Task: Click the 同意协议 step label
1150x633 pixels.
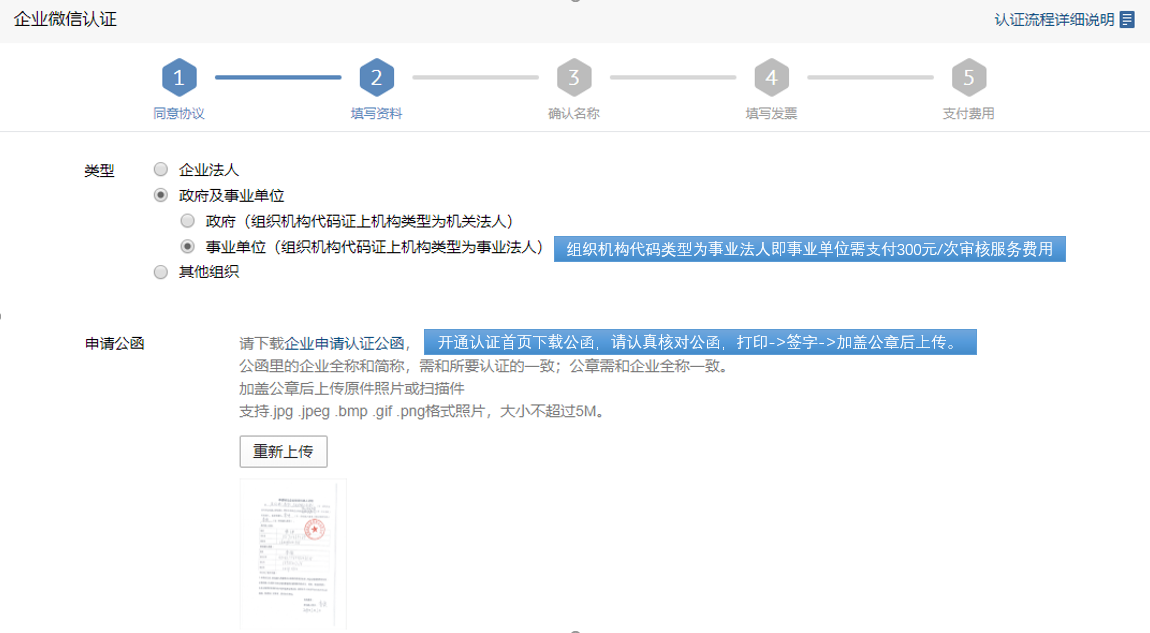Action: (179, 114)
